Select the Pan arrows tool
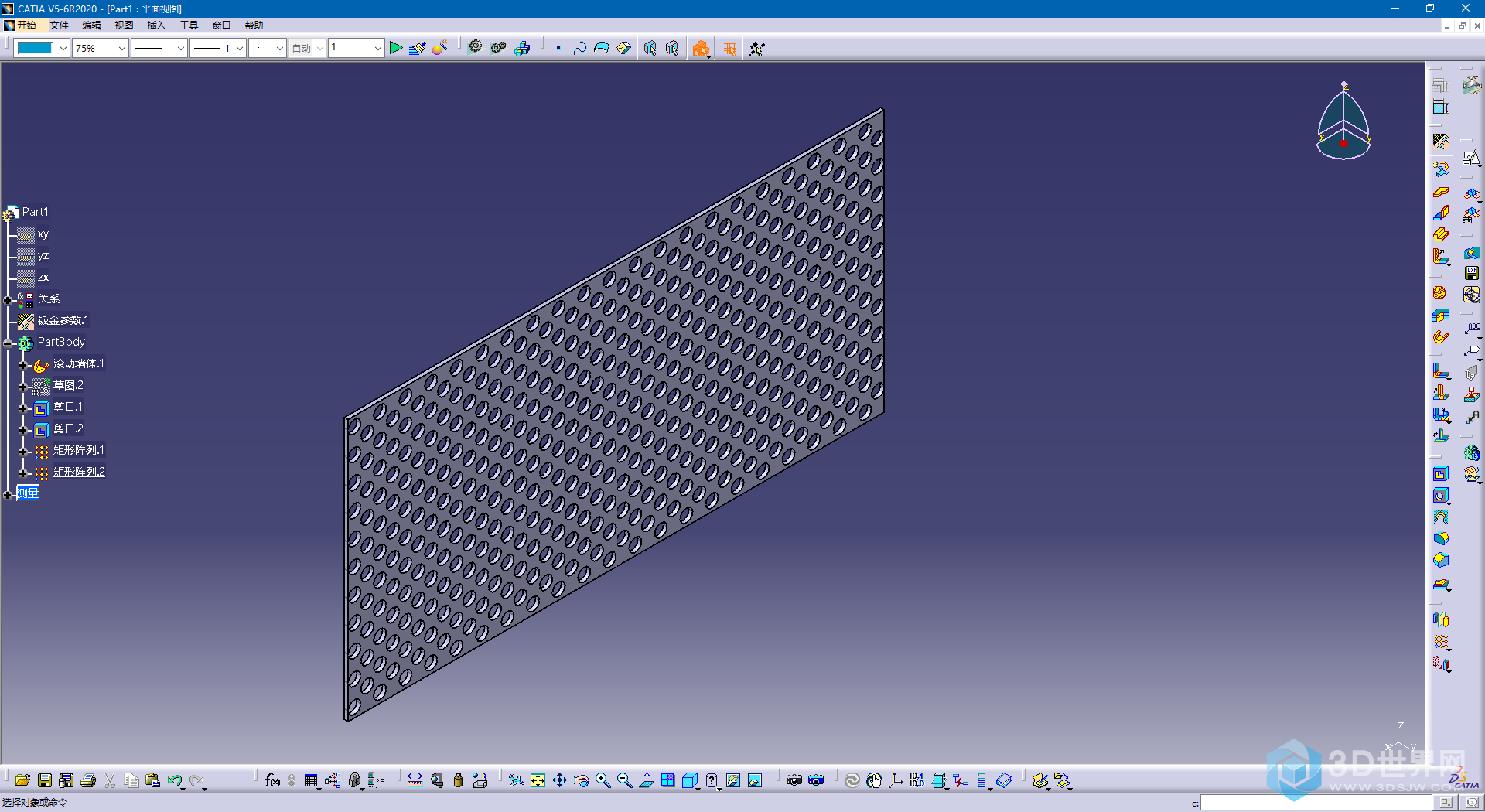 coord(560,780)
